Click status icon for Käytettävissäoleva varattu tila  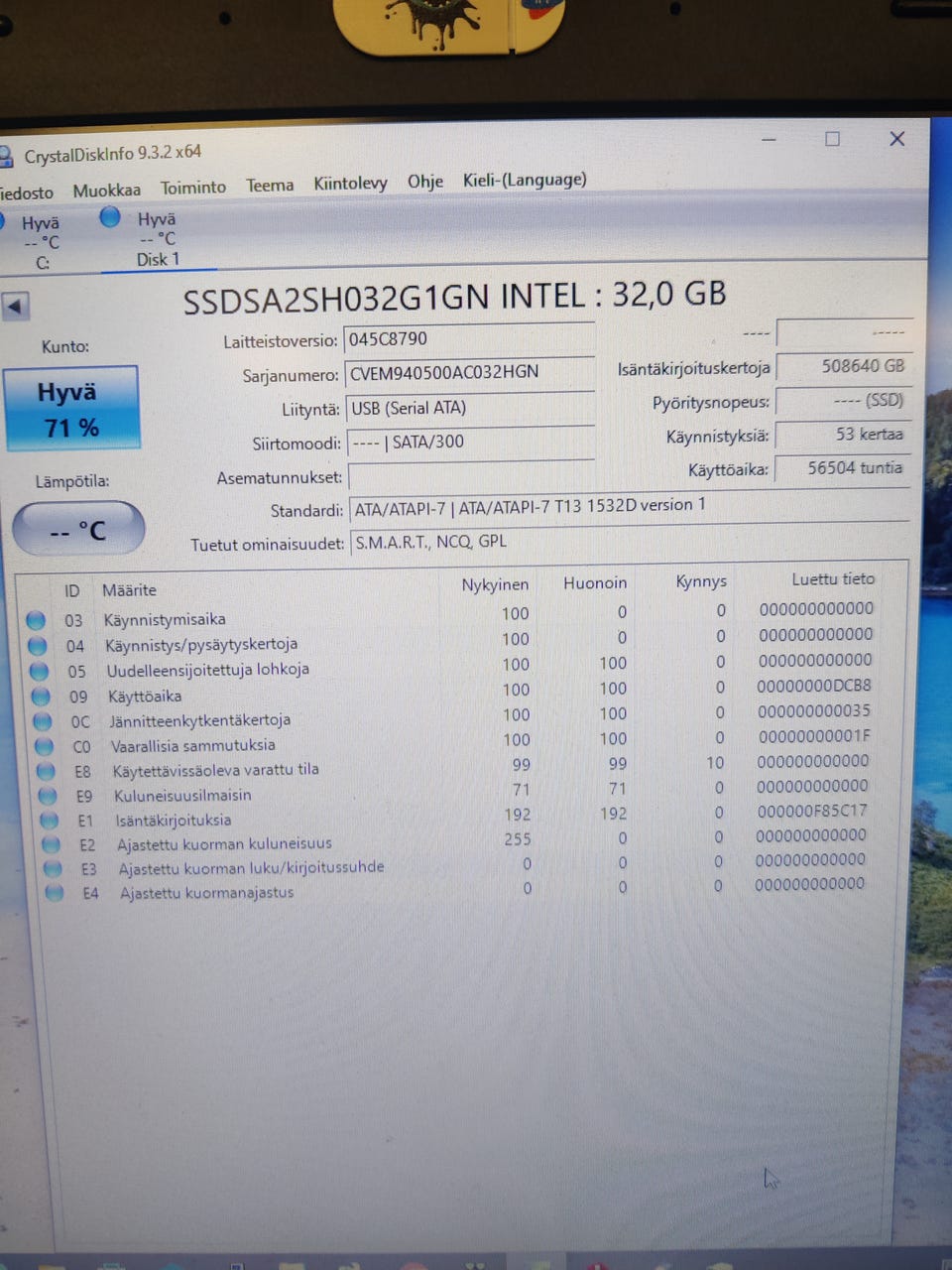coord(46,771)
